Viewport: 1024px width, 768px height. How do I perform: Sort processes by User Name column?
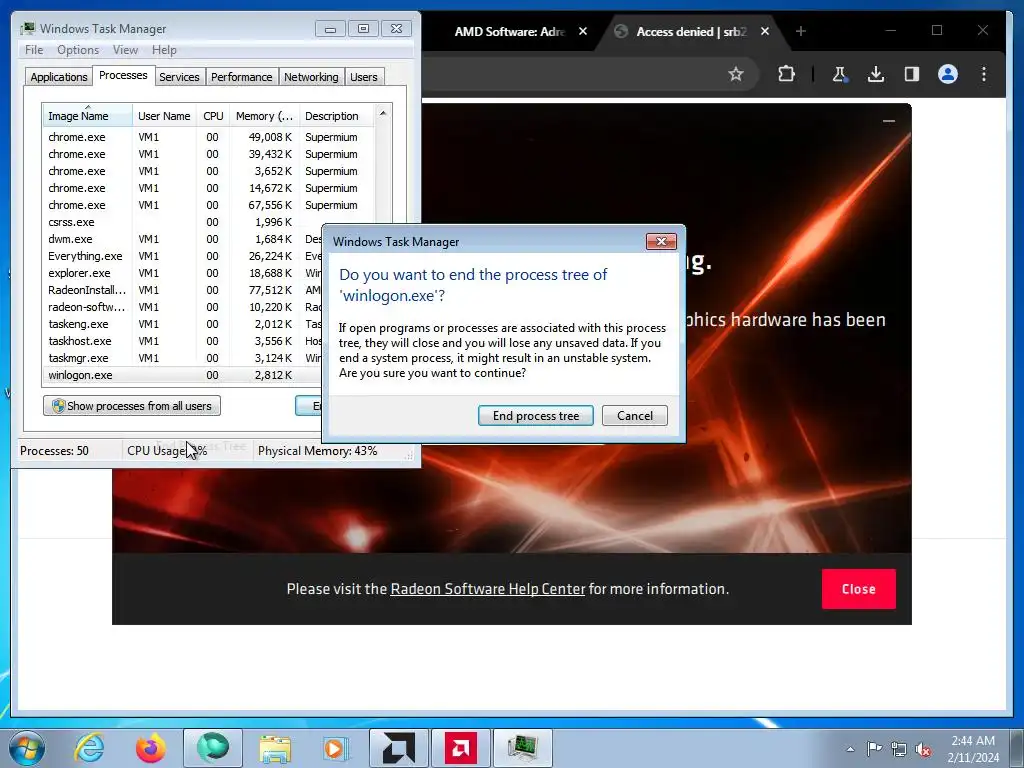(164, 116)
